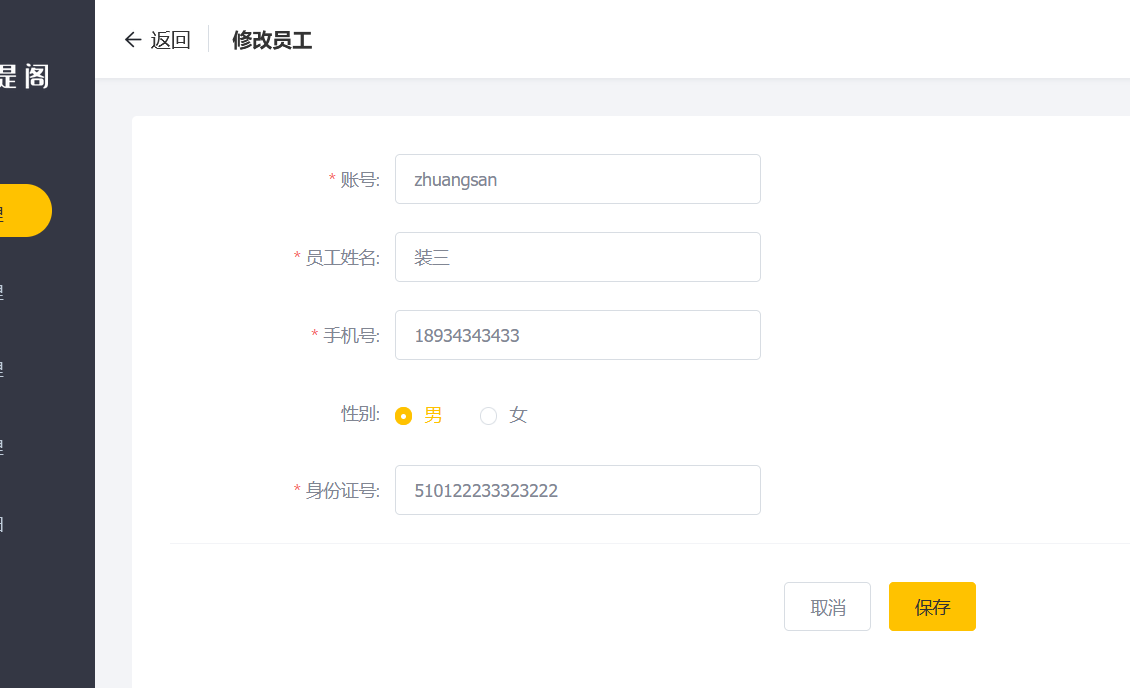Screen dimensions: 1130x688
Task: Select the 女 gender radio button
Action: (x=489, y=416)
